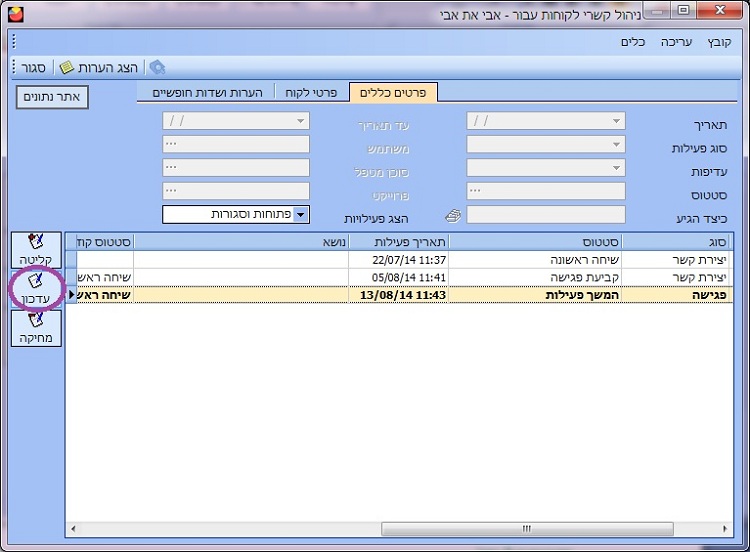The height and width of the screenshot is (552, 750).
Task: Click the printer icon beside כיצד הגיע field
Action: (453, 216)
